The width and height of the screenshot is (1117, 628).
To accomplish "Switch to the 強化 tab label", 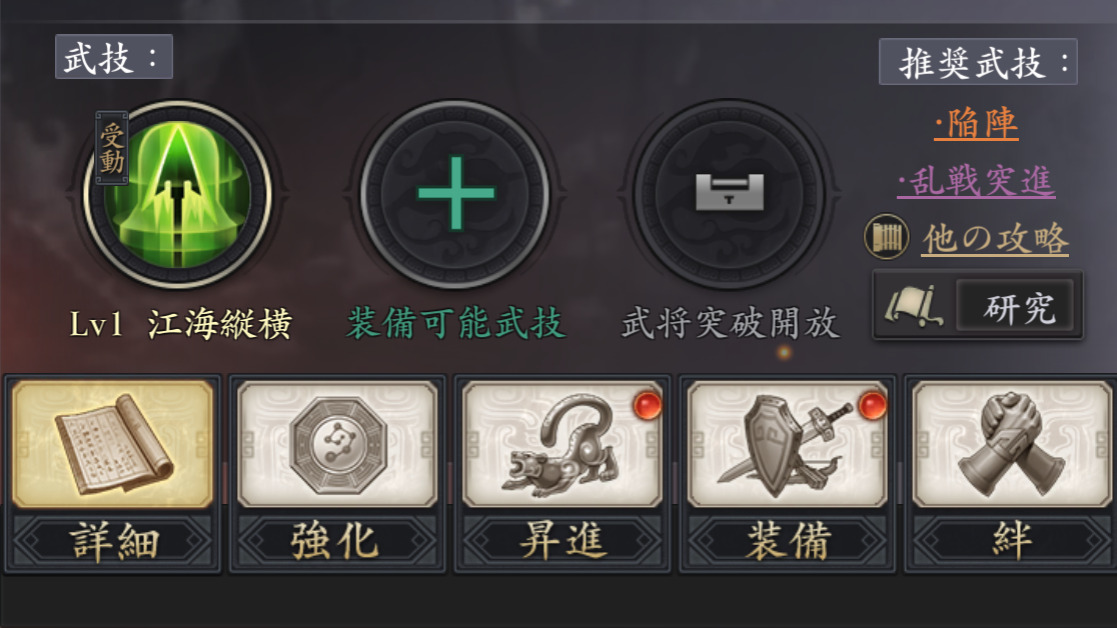I will (x=337, y=541).
